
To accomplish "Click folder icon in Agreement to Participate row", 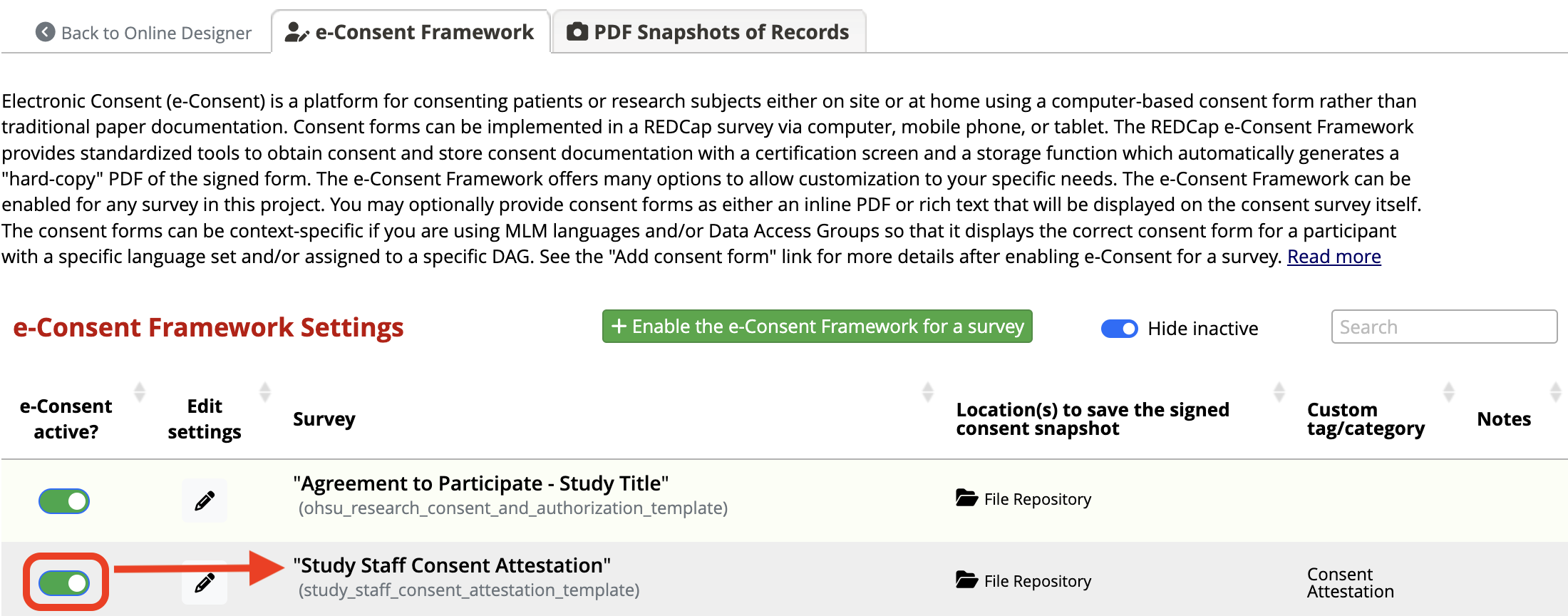I will [966, 498].
